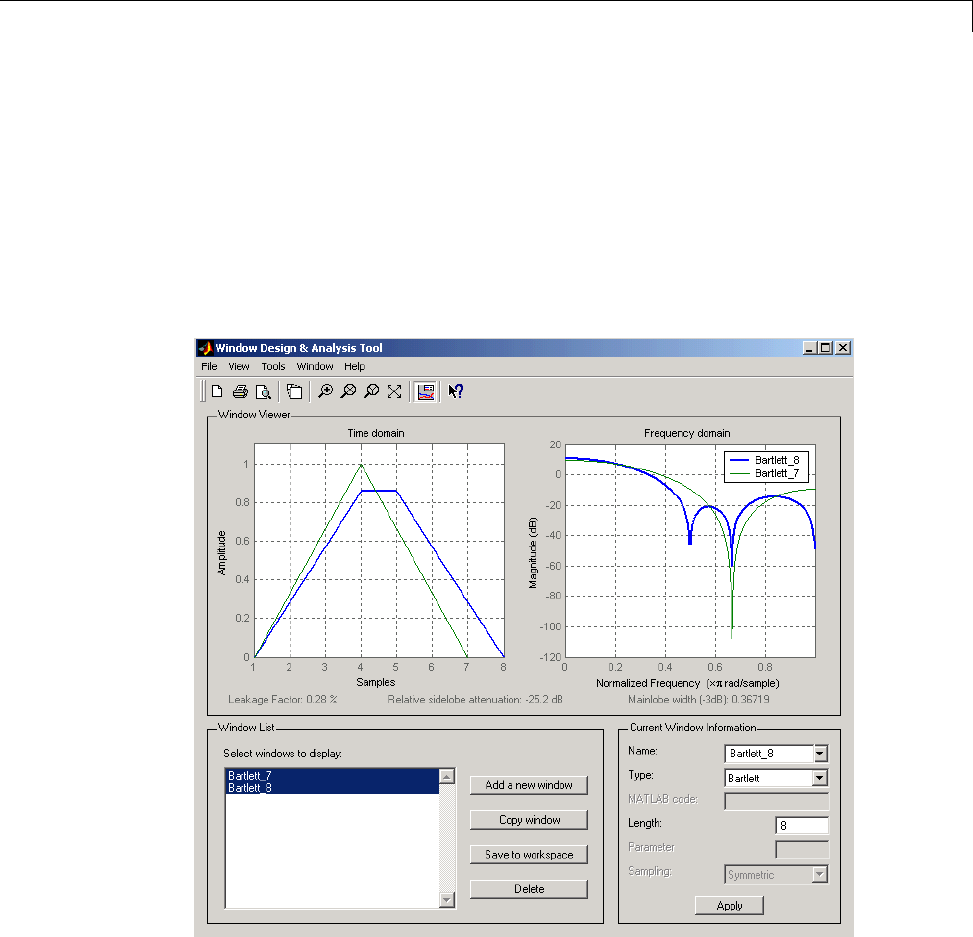Open the disabled Sampling dropdown

pyautogui.click(x=820, y=875)
